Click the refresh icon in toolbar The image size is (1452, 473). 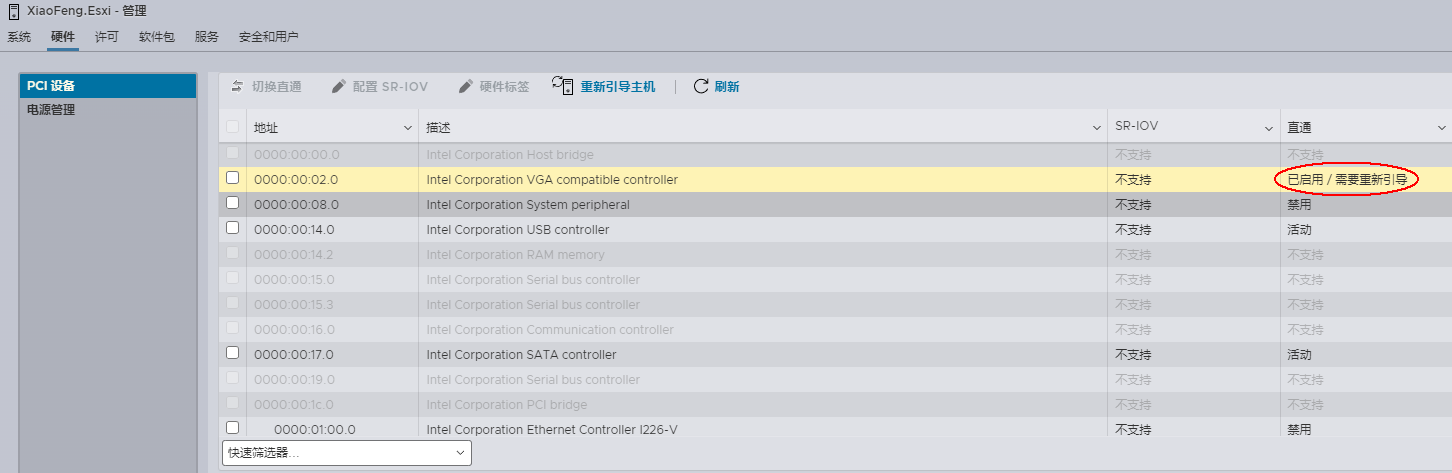(x=701, y=86)
